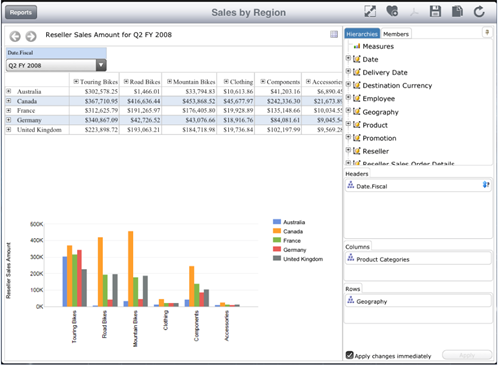Expand Touring Bikes column header
498x365 pixels.
click(76, 81)
